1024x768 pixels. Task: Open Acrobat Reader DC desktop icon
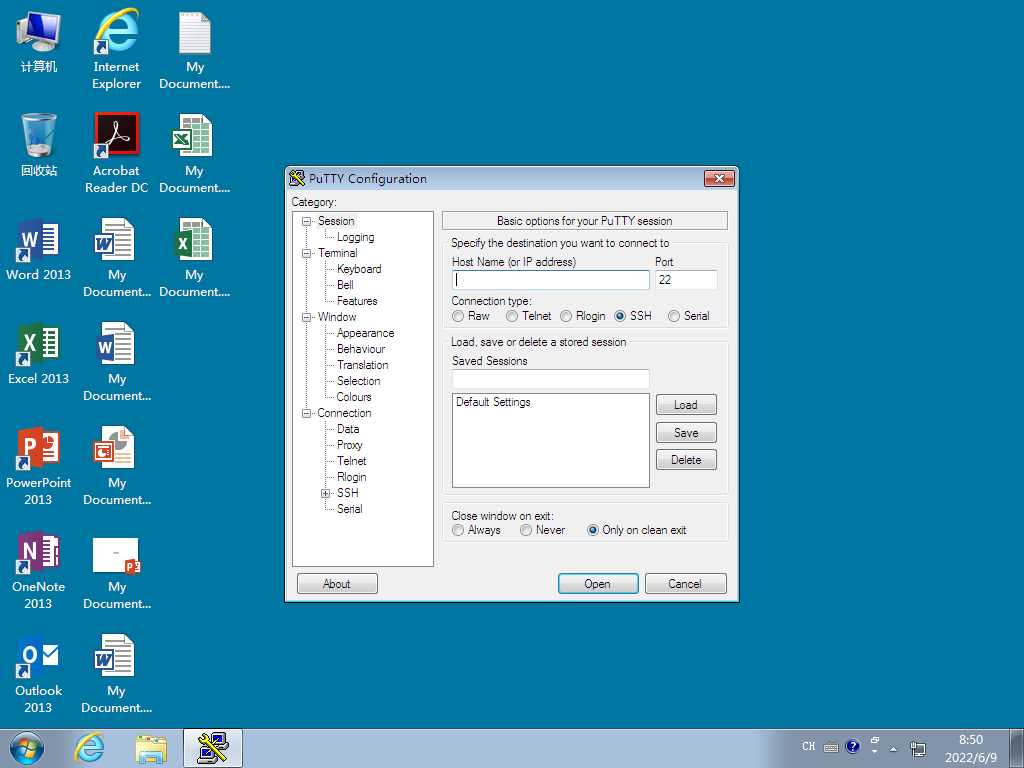[x=116, y=138]
